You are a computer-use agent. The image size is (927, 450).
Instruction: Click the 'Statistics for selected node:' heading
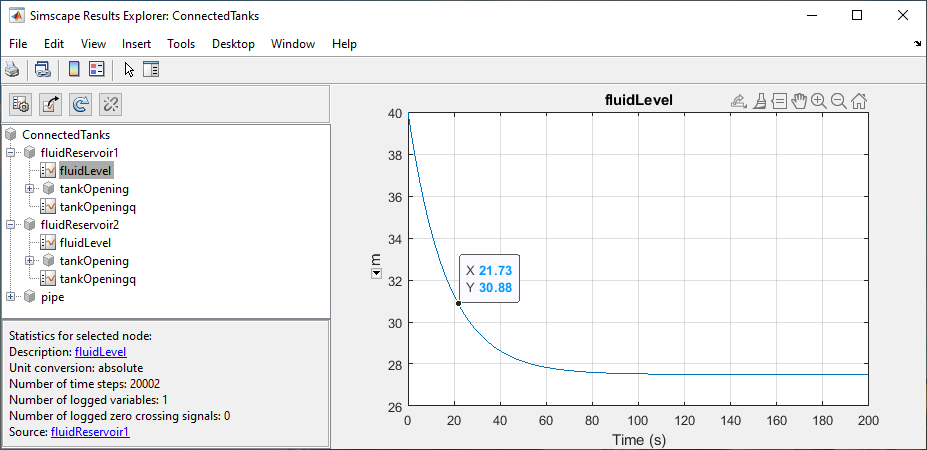[80, 336]
